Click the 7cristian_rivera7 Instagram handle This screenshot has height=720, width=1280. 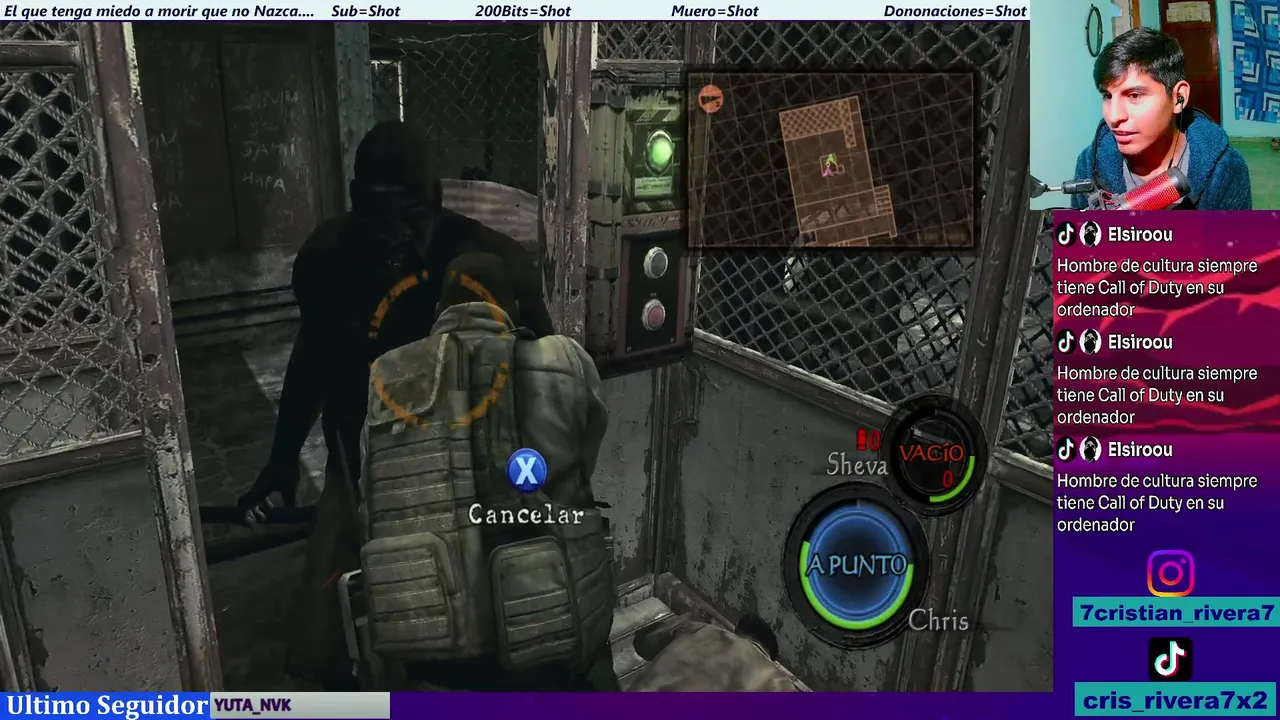(x=1177, y=613)
